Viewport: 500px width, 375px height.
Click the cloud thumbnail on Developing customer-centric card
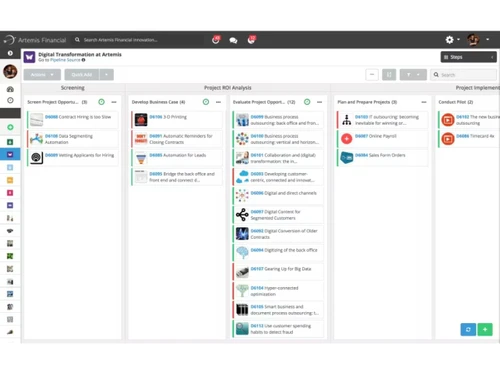pos(242,177)
